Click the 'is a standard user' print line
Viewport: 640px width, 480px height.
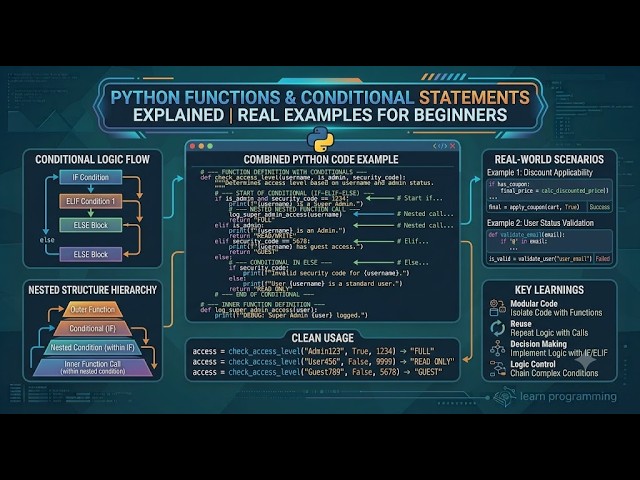tap(322, 284)
